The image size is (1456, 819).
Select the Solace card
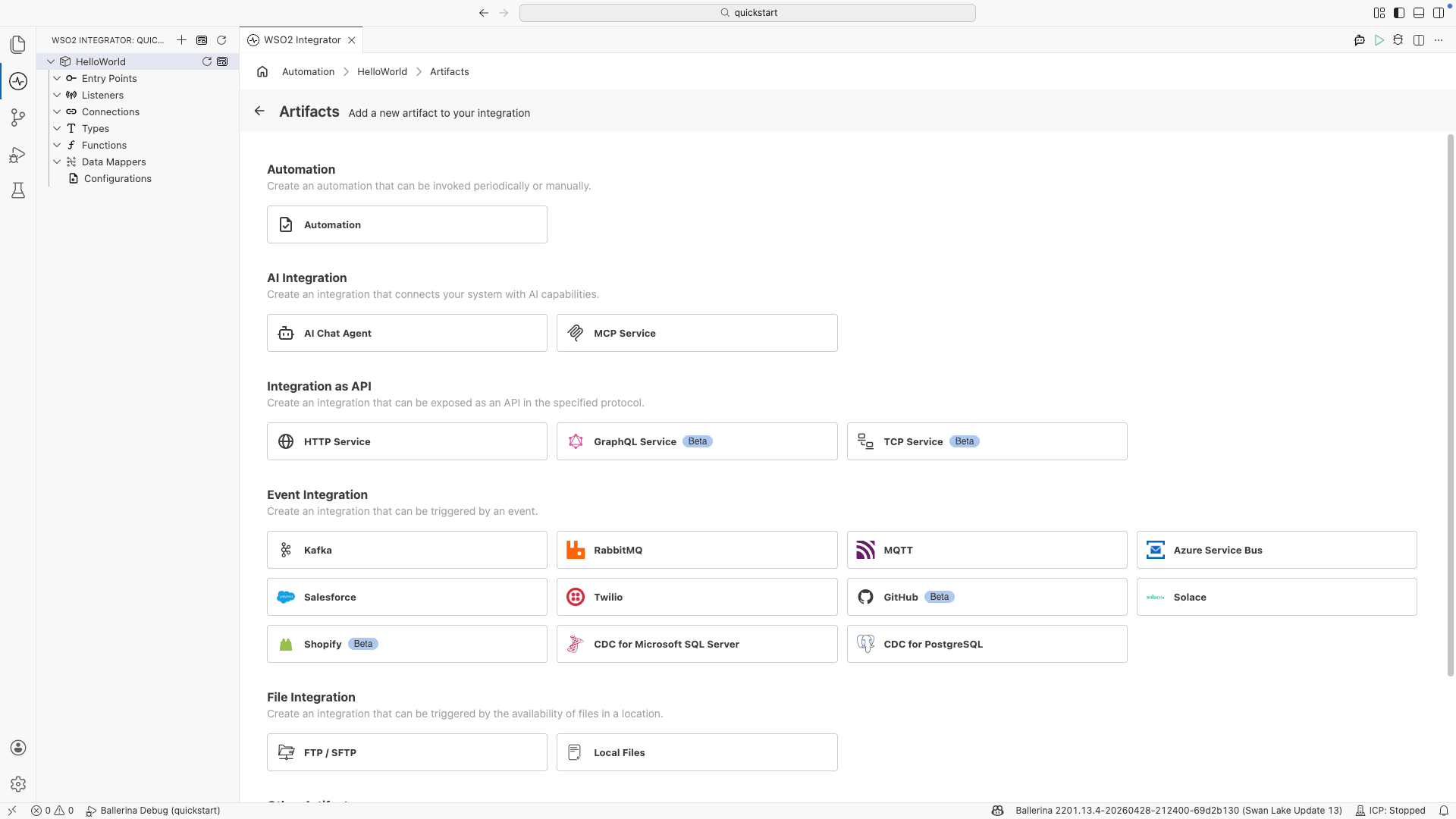point(1276,597)
